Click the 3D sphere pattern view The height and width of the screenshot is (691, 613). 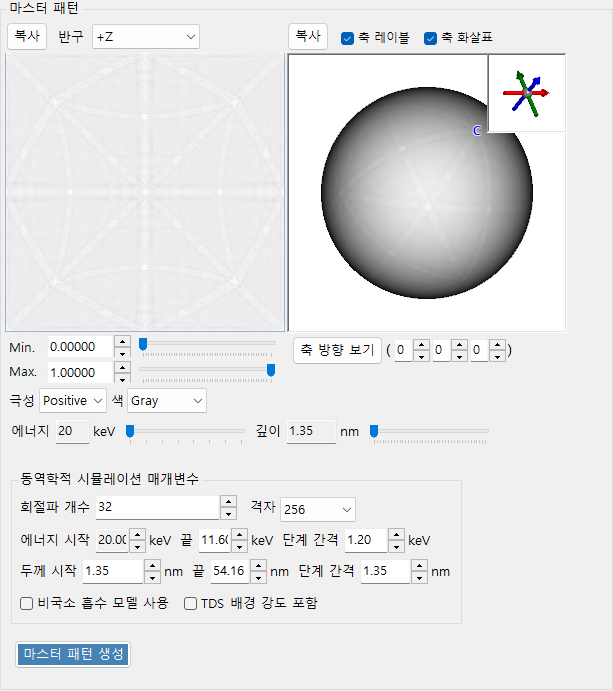coord(427,193)
